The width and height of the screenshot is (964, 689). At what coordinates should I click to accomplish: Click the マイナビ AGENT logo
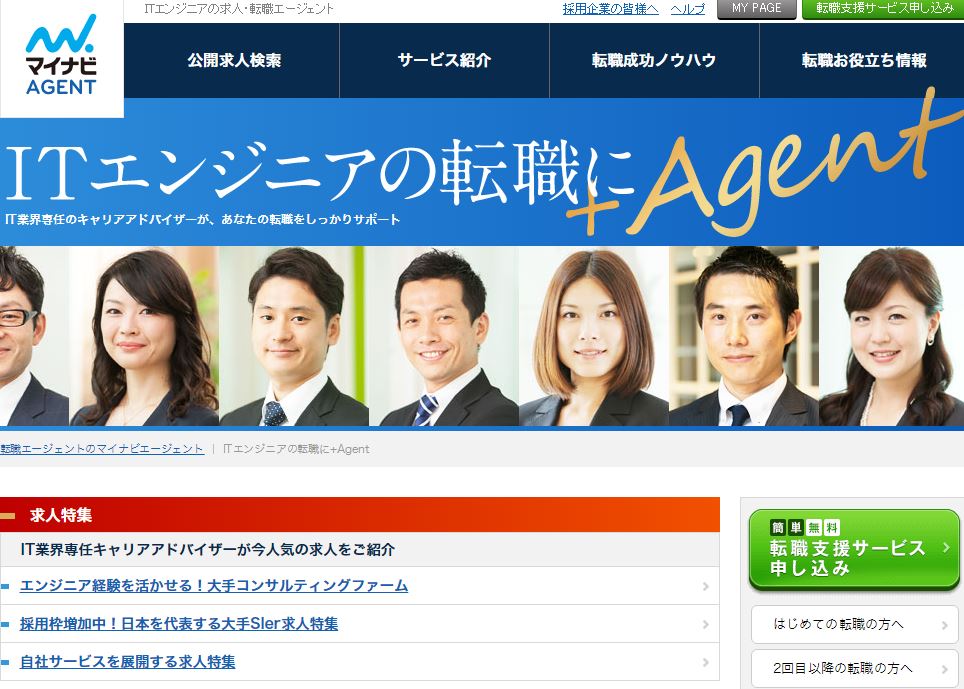pos(61,55)
